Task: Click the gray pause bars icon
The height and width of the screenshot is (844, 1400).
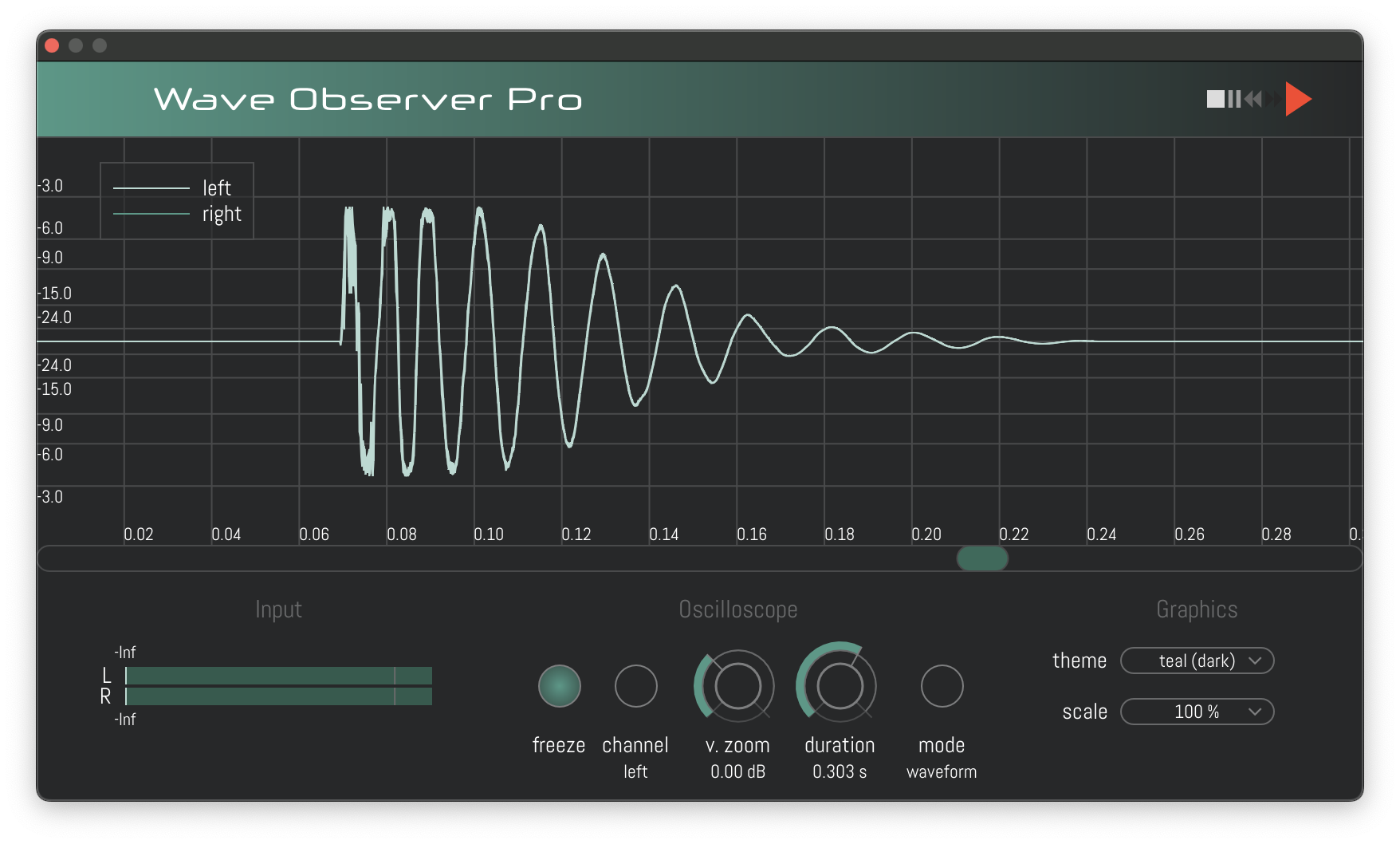Action: (1234, 99)
